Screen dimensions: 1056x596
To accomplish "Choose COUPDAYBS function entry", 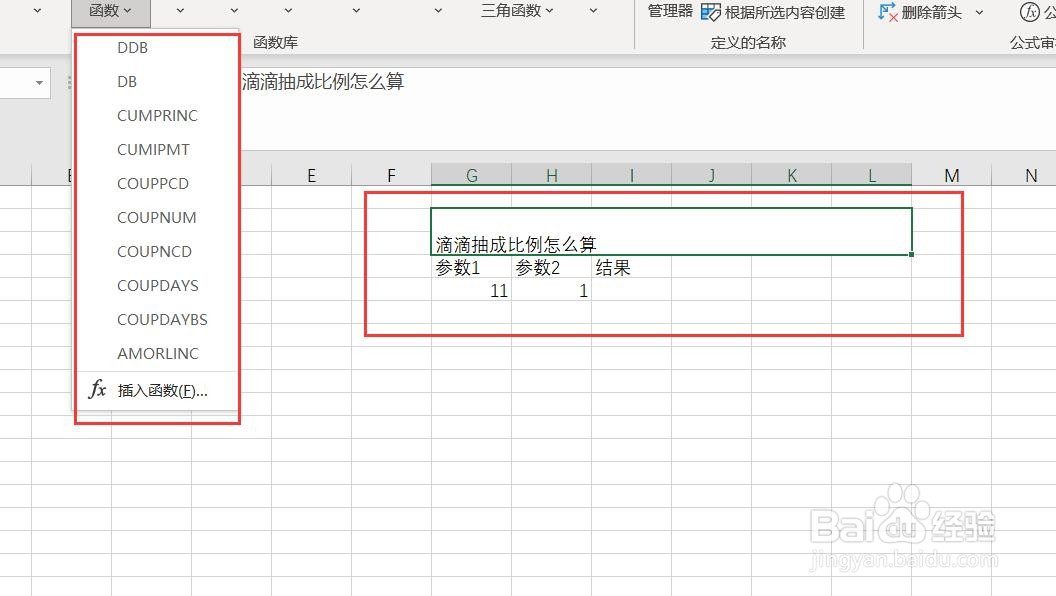I will [x=162, y=319].
